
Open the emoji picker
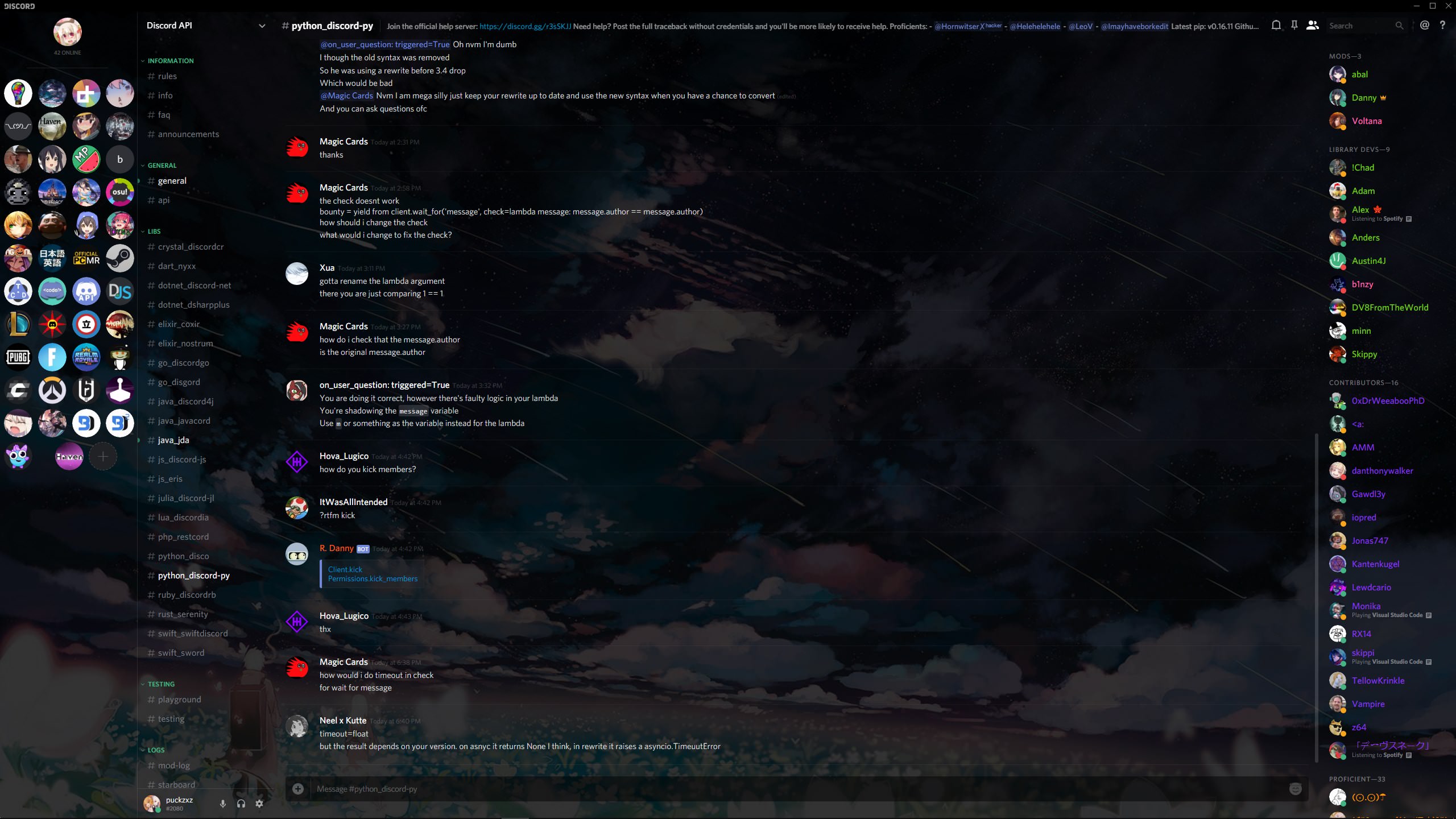(1295, 788)
